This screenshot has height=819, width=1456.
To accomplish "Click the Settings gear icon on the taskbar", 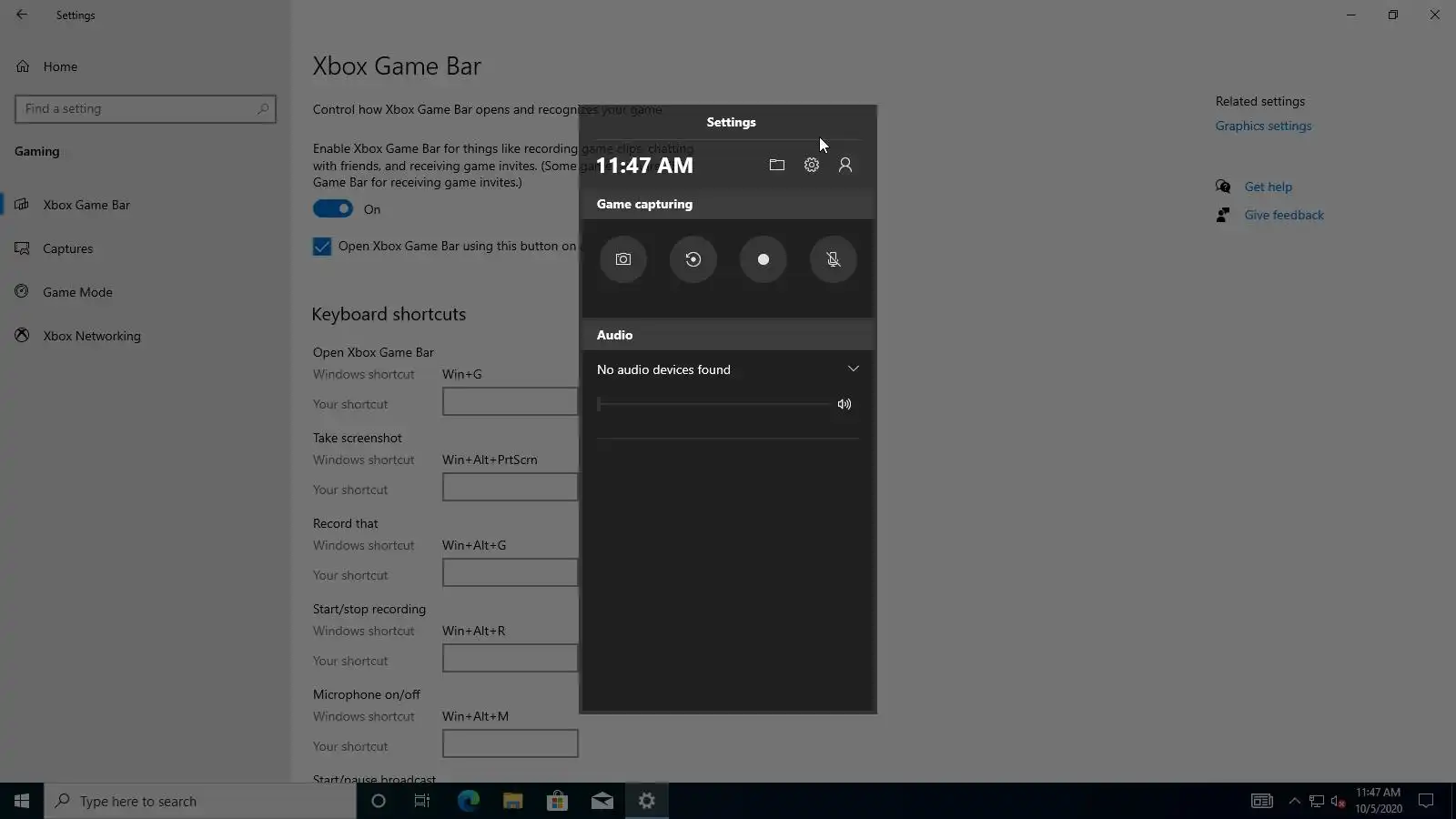I will click(x=647, y=801).
